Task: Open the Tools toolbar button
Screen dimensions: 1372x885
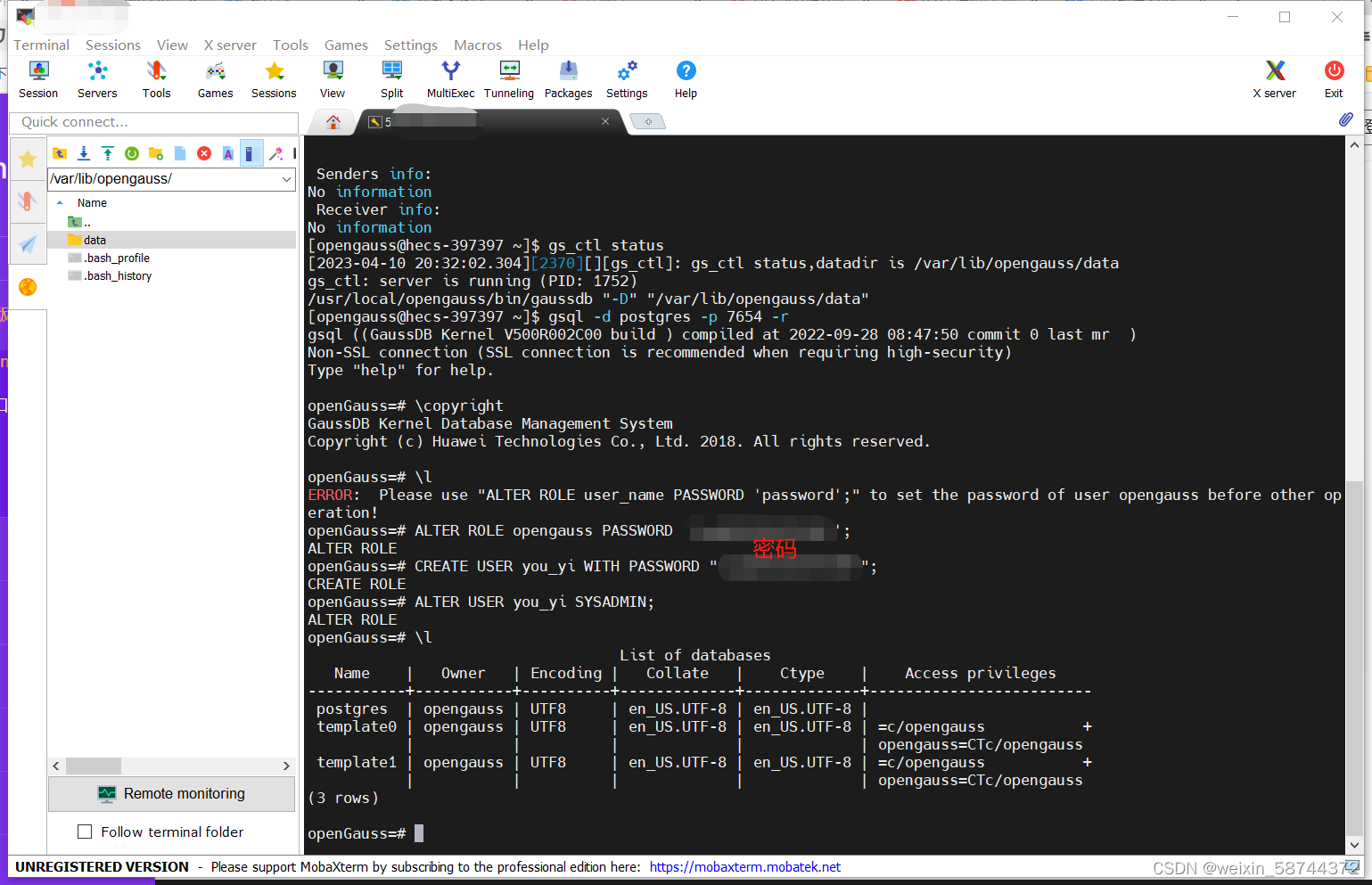Action: click(x=156, y=79)
